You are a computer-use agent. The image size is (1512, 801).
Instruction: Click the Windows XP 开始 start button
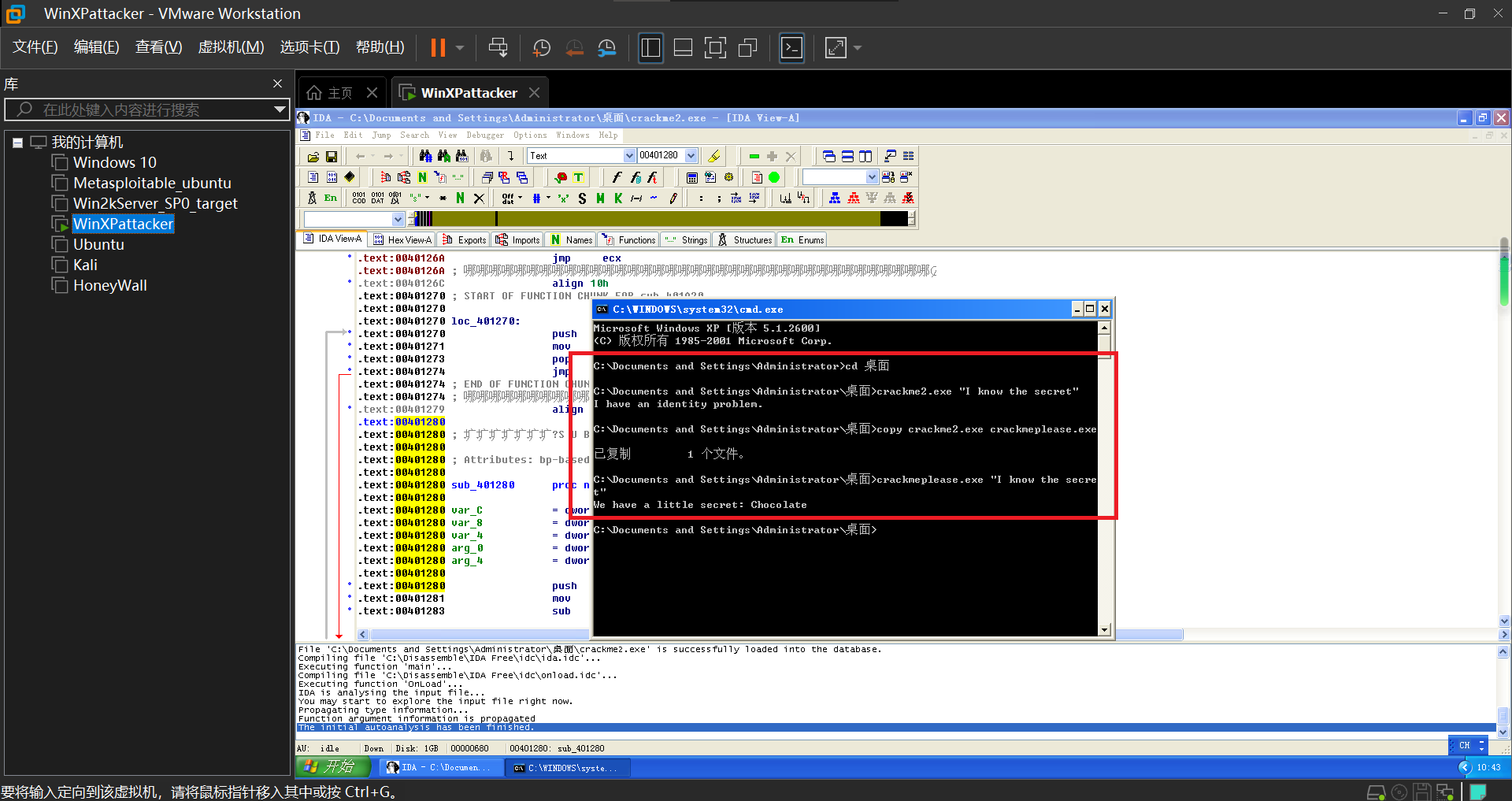pos(332,767)
